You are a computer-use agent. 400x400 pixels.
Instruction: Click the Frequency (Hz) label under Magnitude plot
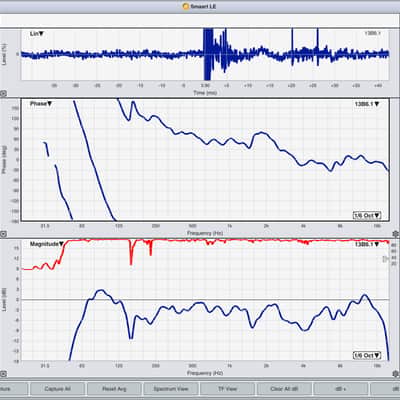point(205,373)
